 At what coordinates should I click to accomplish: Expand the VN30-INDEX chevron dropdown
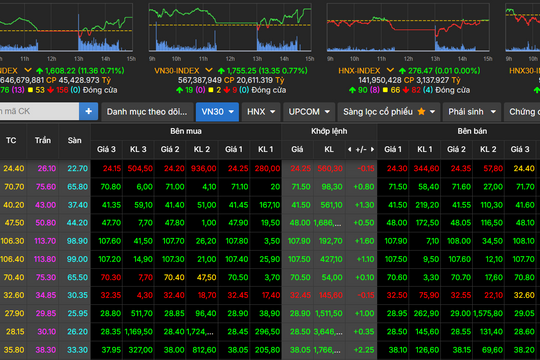pyautogui.click(x=209, y=71)
